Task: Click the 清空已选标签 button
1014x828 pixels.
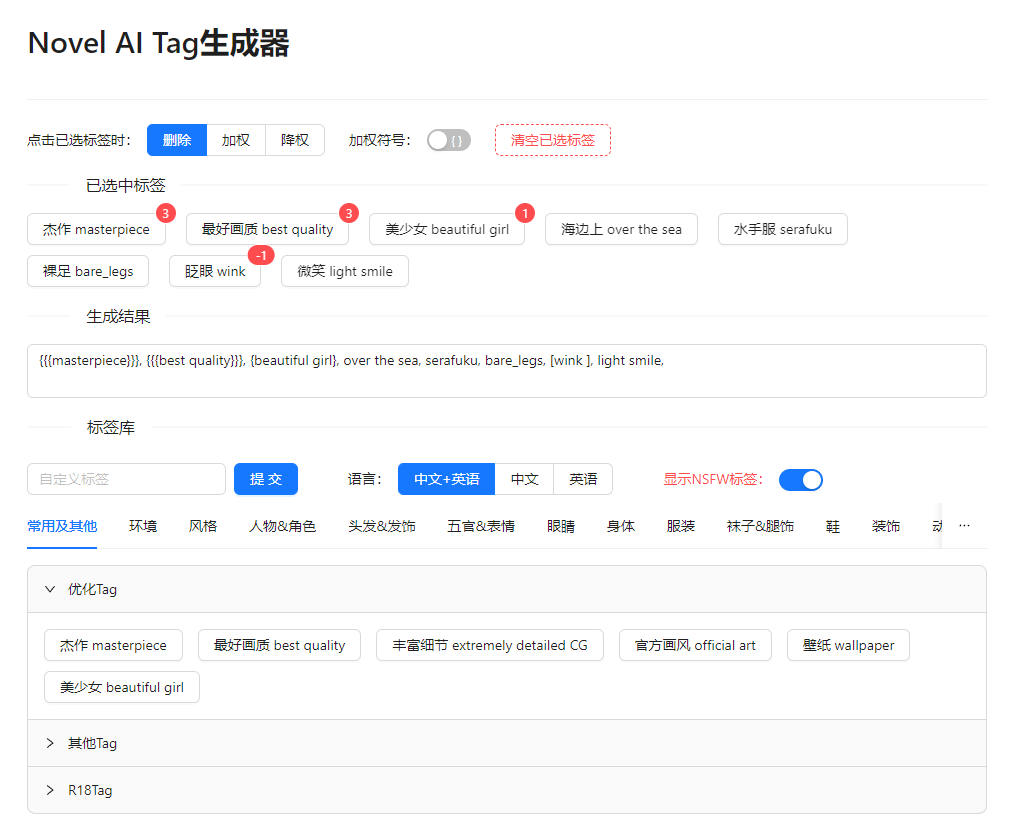Action: click(553, 140)
